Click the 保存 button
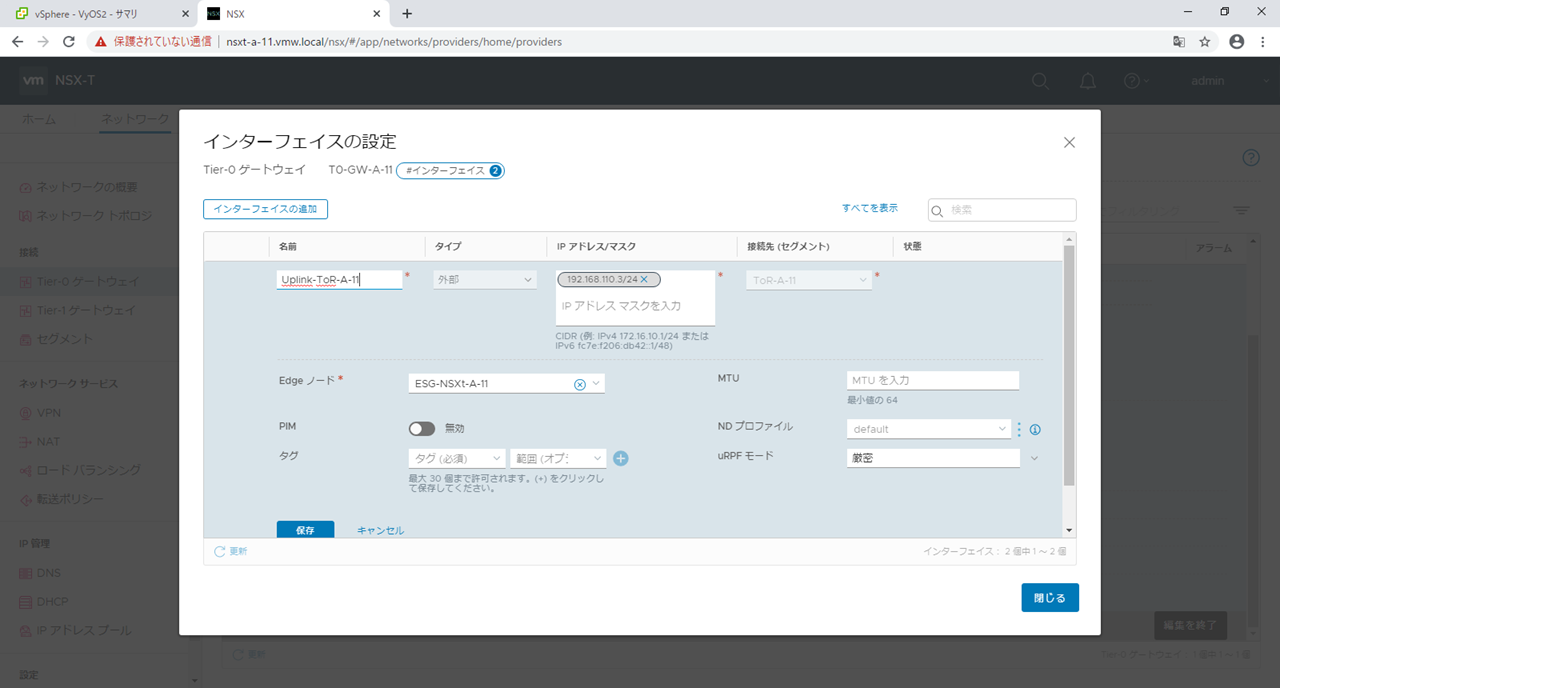The width and height of the screenshot is (1556, 688). coord(305,530)
